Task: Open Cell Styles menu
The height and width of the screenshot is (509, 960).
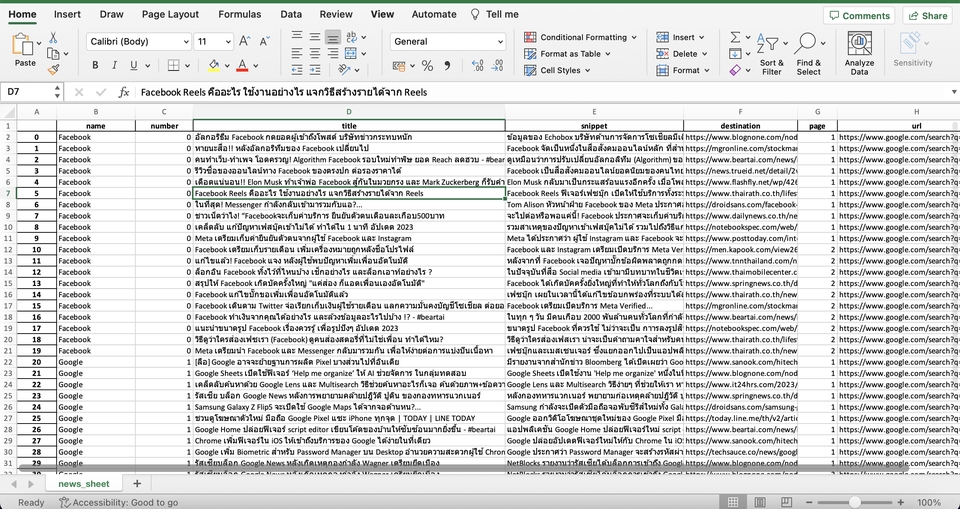Action: [x=558, y=70]
